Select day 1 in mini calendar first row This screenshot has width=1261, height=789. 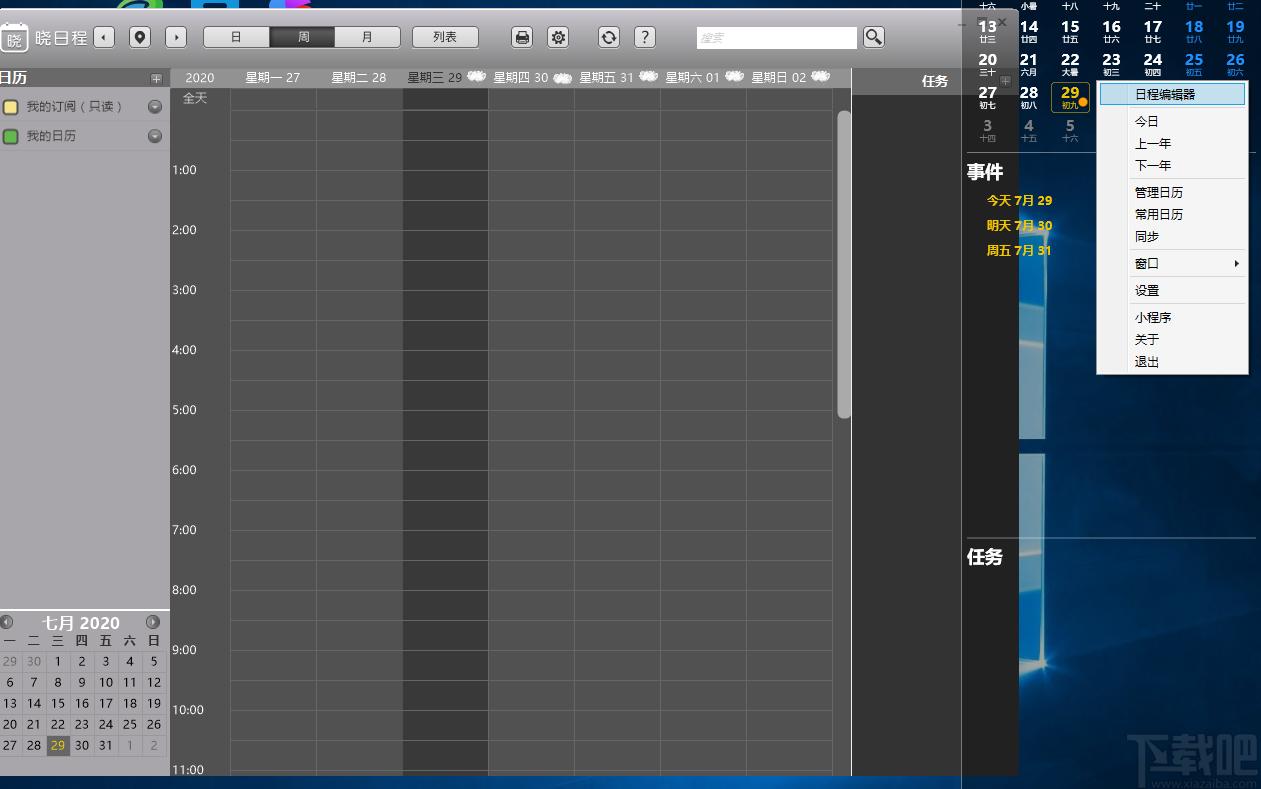click(x=58, y=661)
